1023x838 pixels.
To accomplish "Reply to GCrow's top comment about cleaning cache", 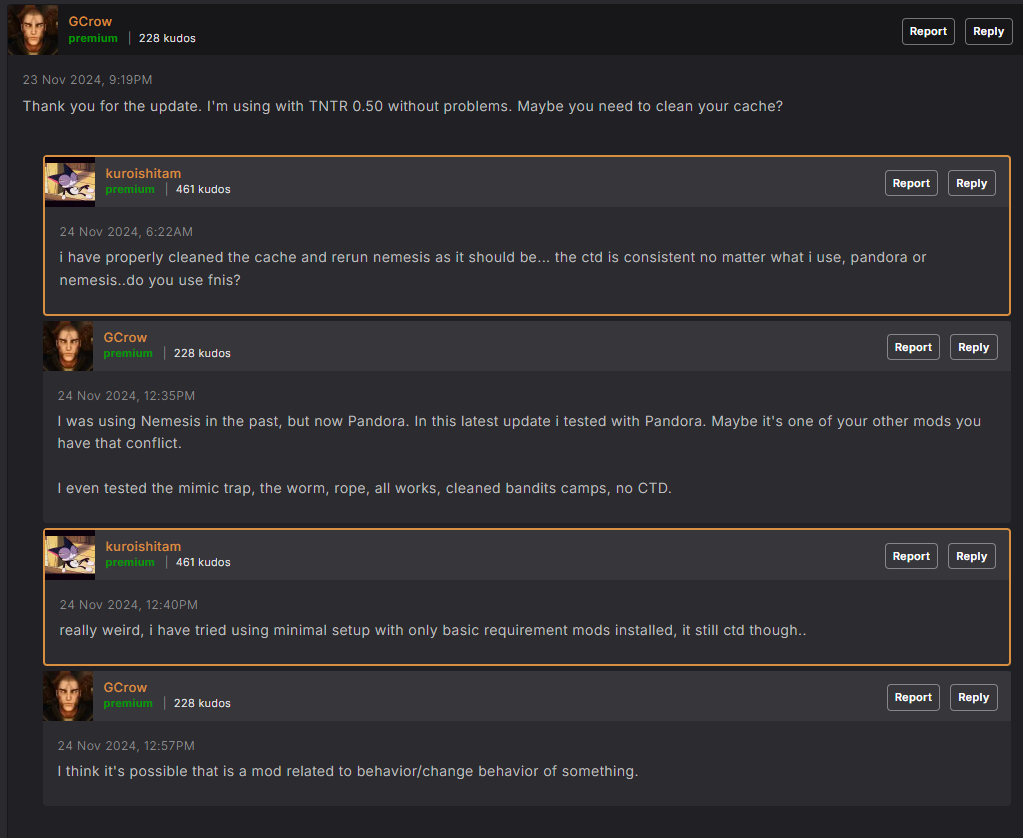I will (988, 31).
